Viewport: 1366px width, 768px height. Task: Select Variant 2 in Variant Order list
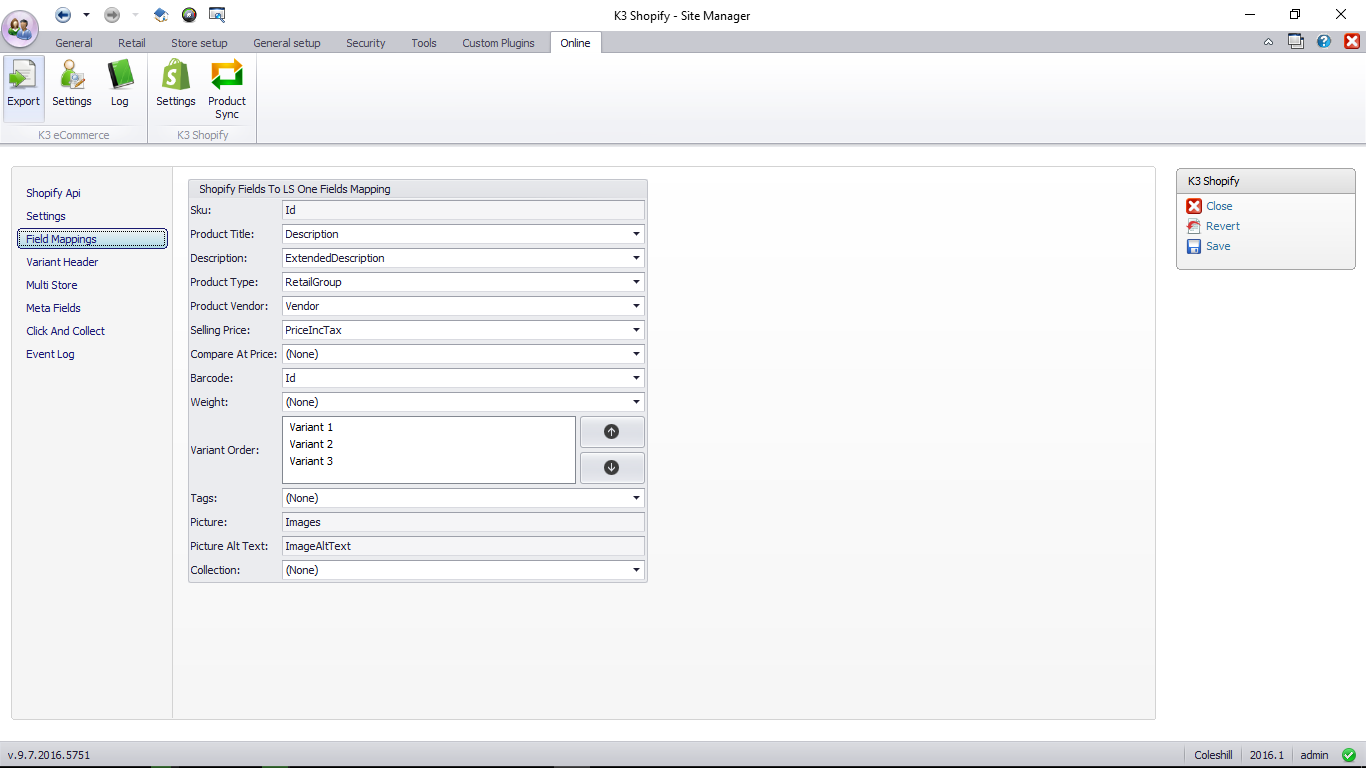pyautogui.click(x=311, y=444)
